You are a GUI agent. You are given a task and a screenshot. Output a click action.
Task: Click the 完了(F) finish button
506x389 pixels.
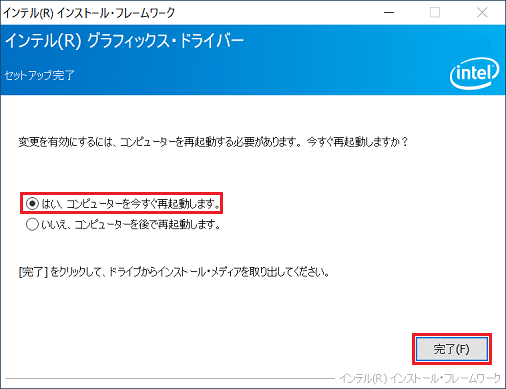(x=452, y=349)
